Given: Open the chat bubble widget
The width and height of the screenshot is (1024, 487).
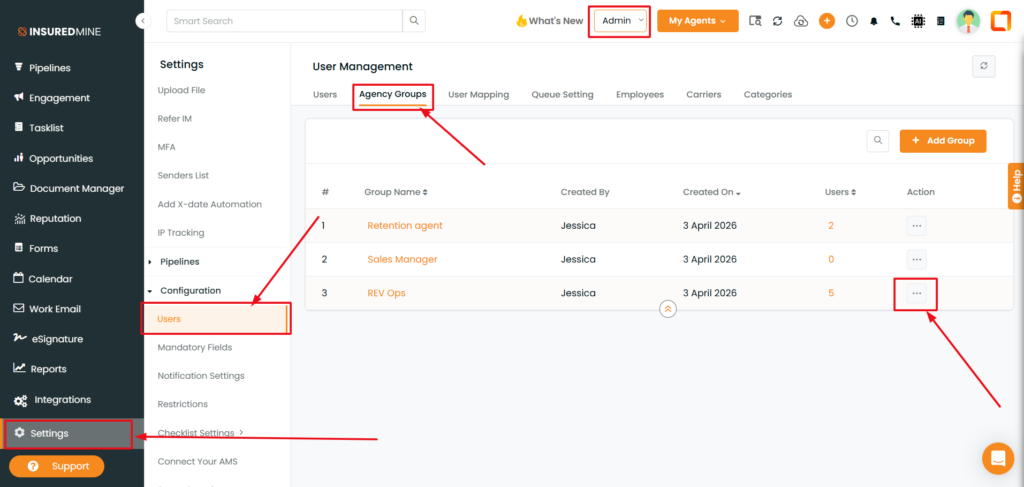Looking at the screenshot, I should click(x=997, y=458).
